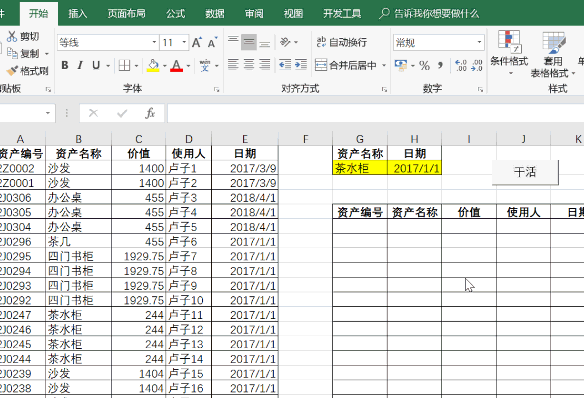The image size is (584, 398).
Task: Select yellow date cell 2017/1/1
Action: [415, 168]
